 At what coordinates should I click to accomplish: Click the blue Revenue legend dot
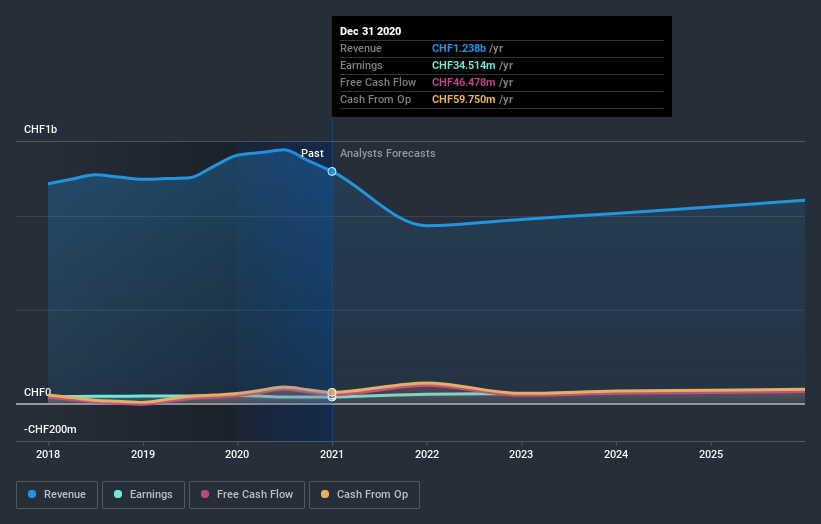tap(32, 494)
